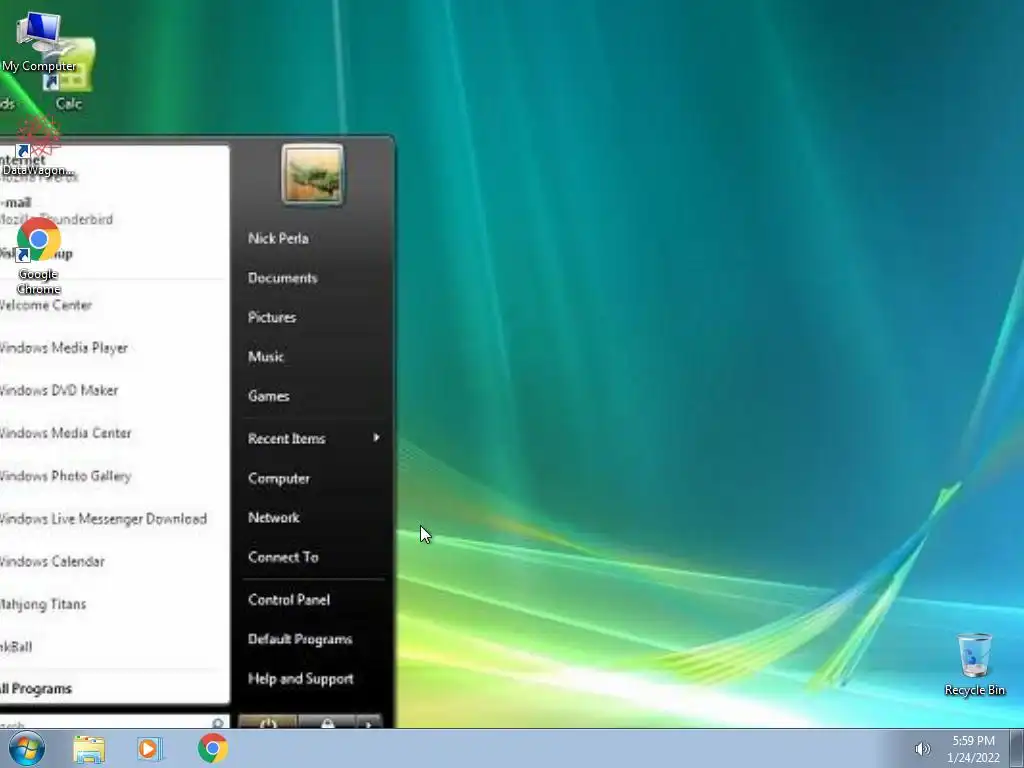The image size is (1024, 768).
Task: Select Connect To in the Start menu
Action: (x=283, y=557)
